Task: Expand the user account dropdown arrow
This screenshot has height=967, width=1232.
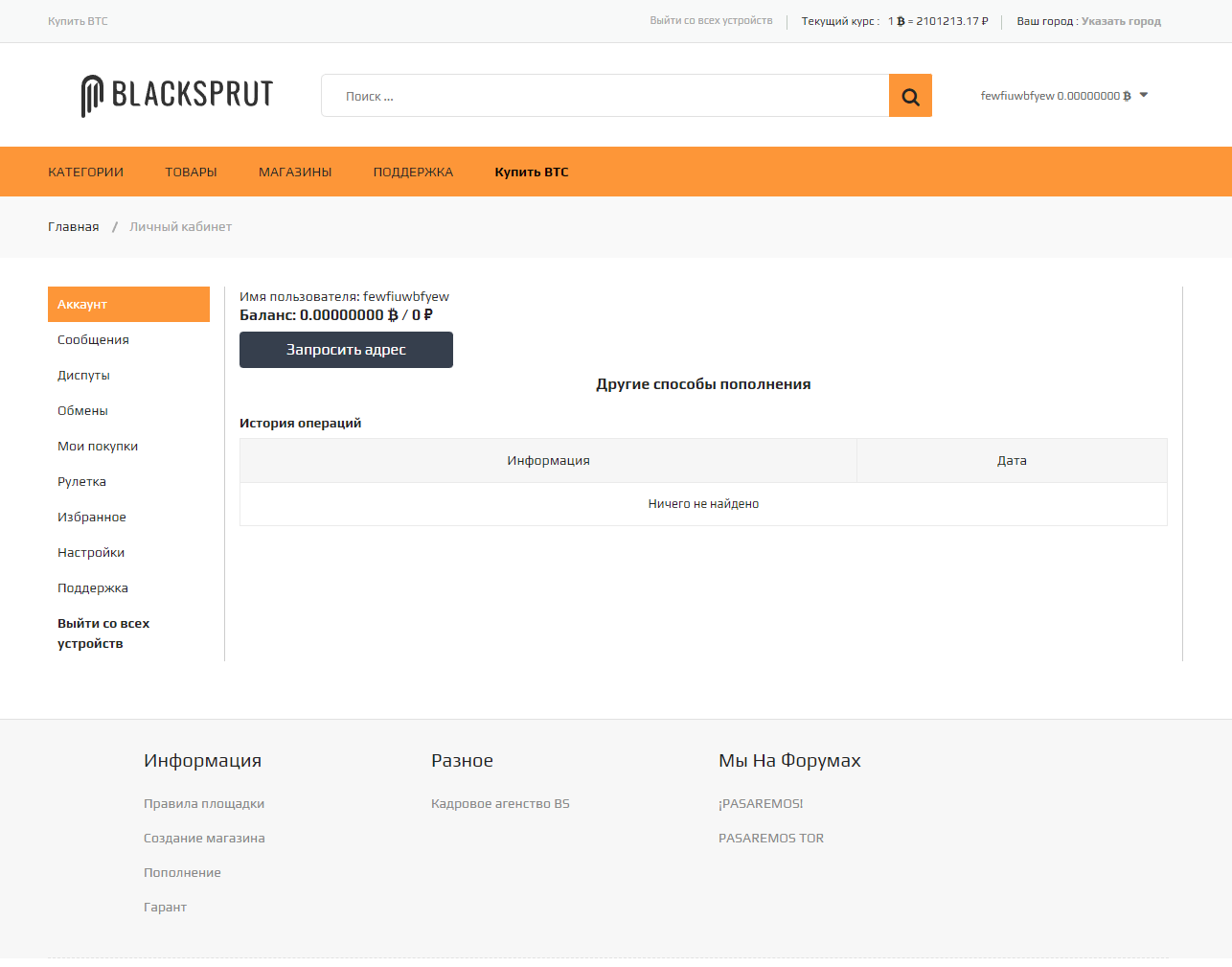Action: pyautogui.click(x=1144, y=95)
